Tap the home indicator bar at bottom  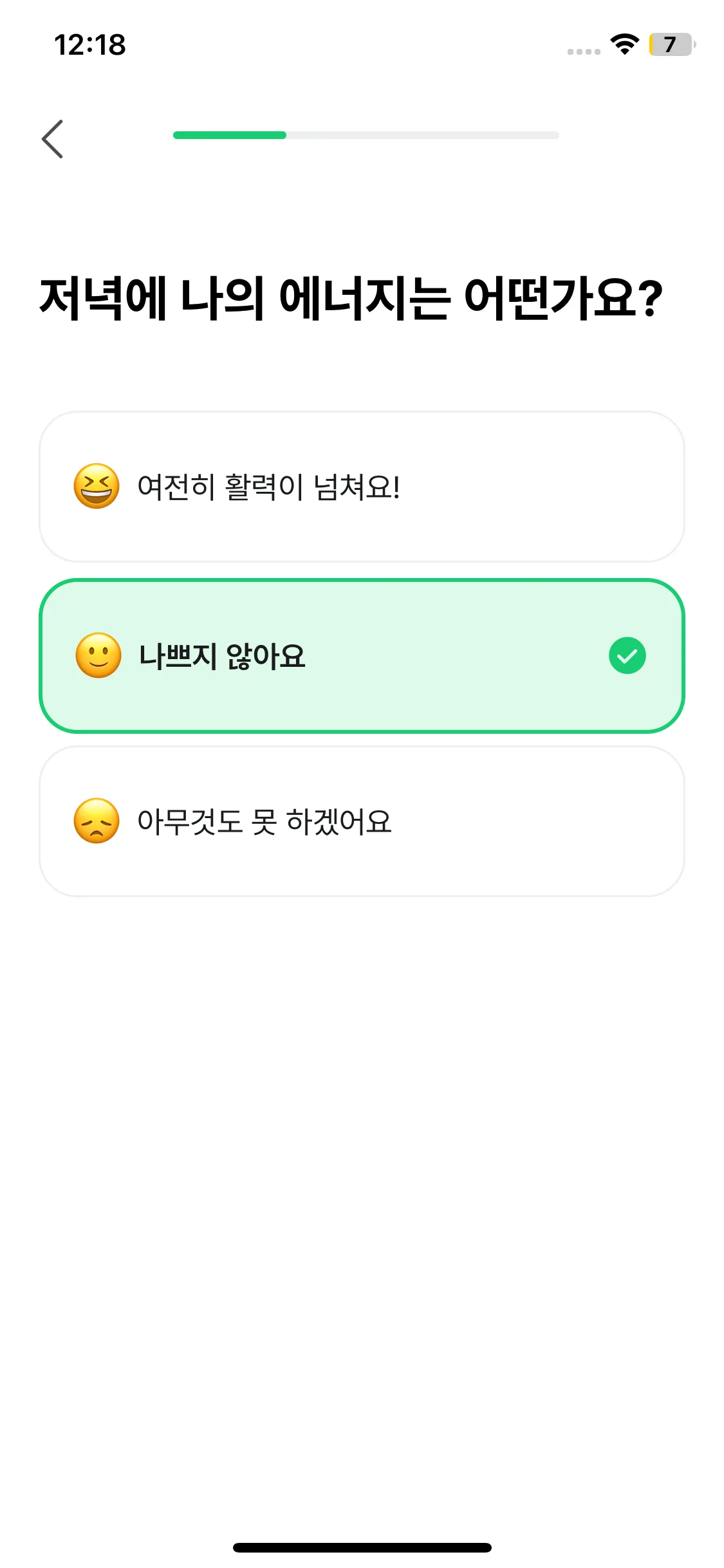[362, 1547]
